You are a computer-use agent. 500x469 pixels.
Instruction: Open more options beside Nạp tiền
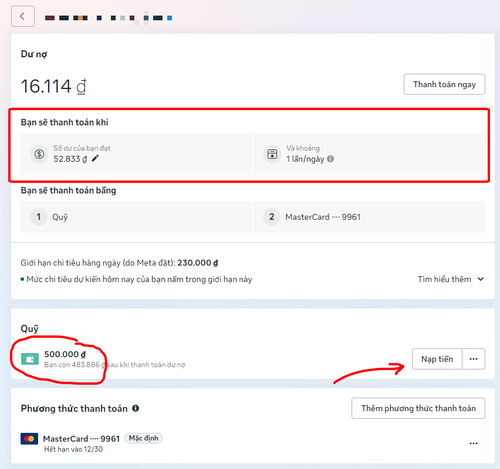click(473, 359)
